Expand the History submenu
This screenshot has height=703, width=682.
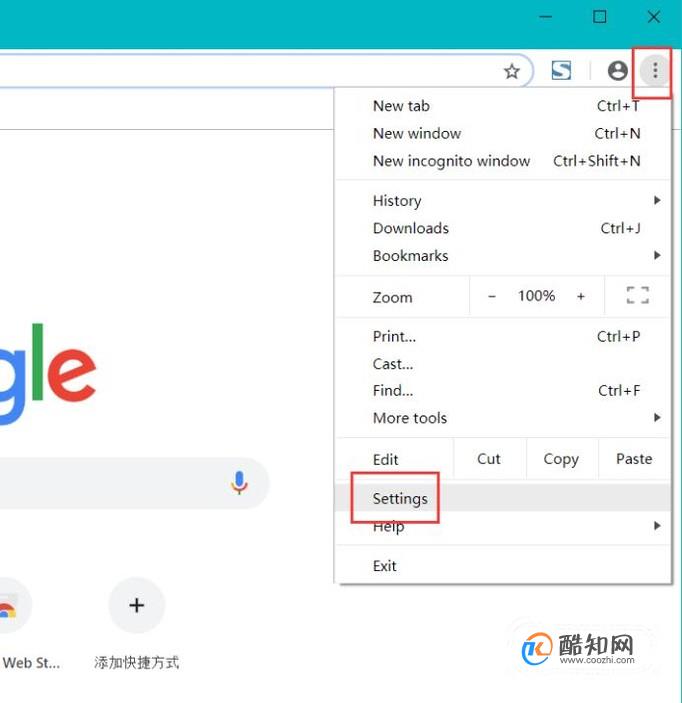click(502, 200)
